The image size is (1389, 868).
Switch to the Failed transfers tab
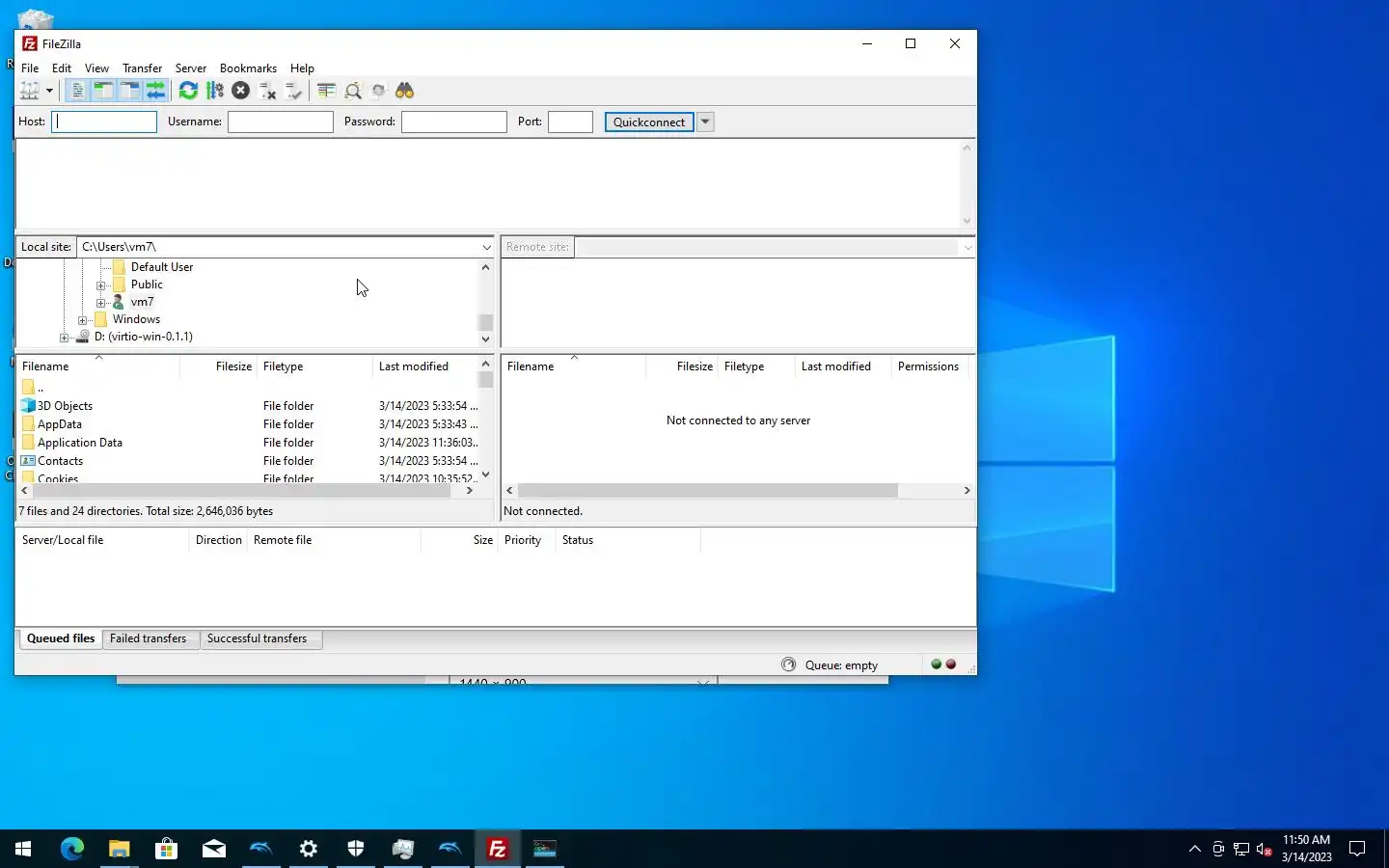[x=149, y=638]
